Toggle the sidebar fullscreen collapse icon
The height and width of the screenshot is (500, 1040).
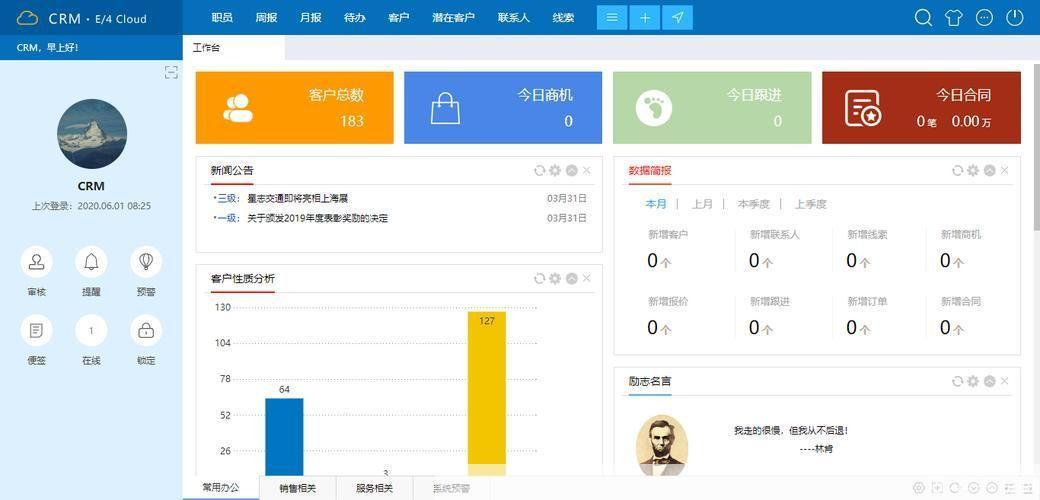point(171,73)
